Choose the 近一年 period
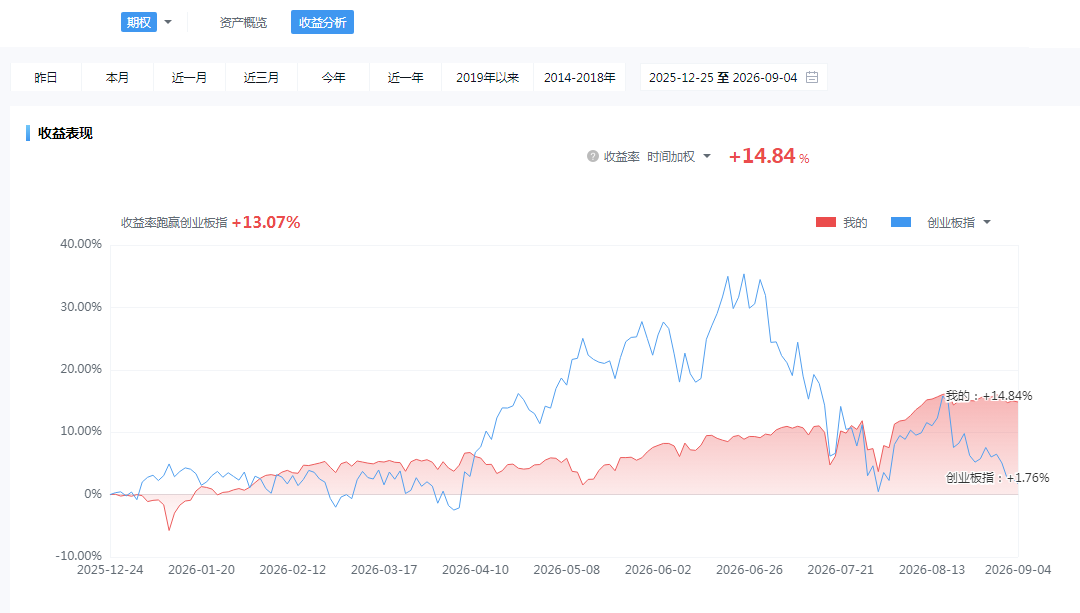The width and height of the screenshot is (1080, 613). (x=405, y=77)
